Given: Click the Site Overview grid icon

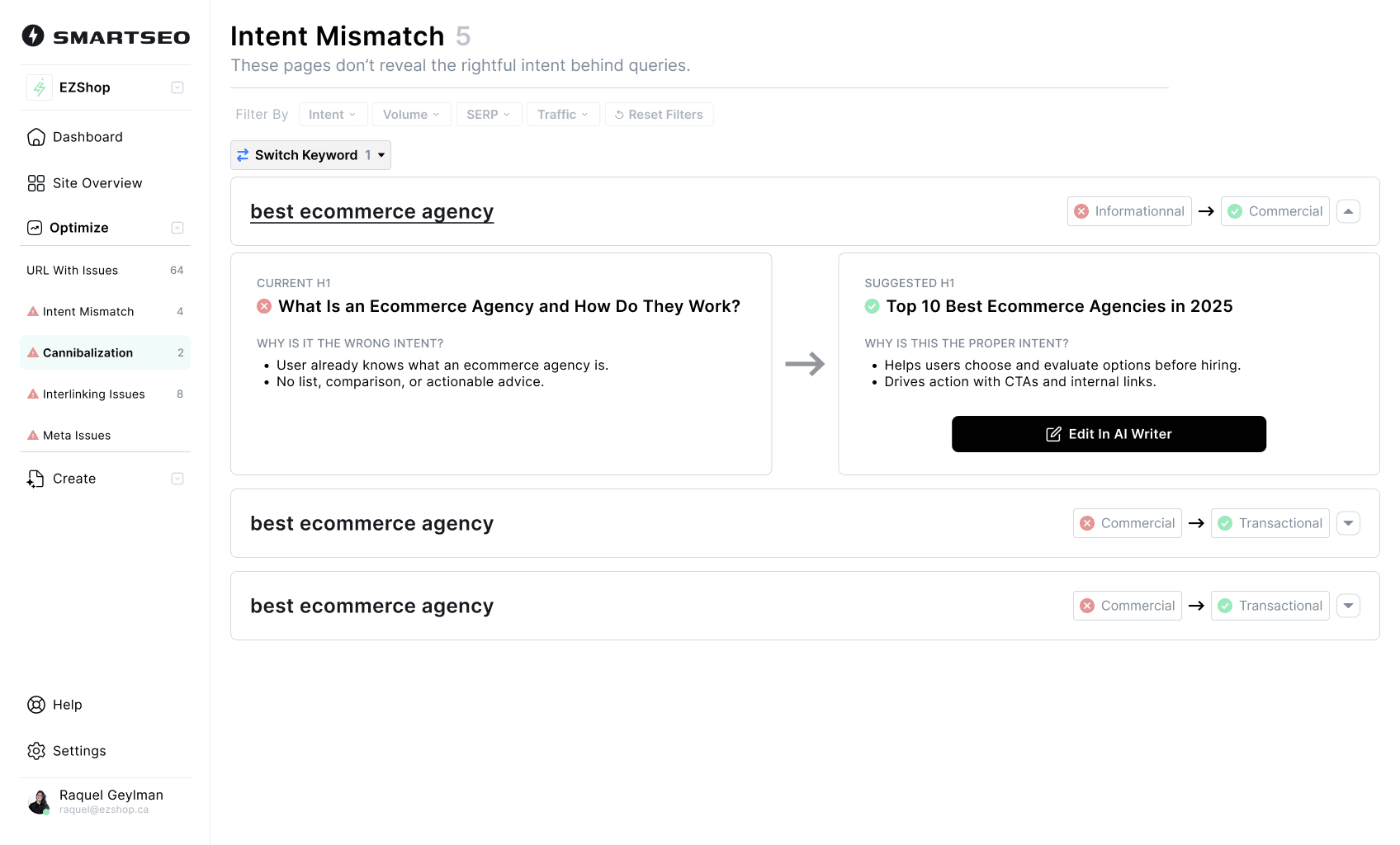Looking at the screenshot, I should (36, 183).
